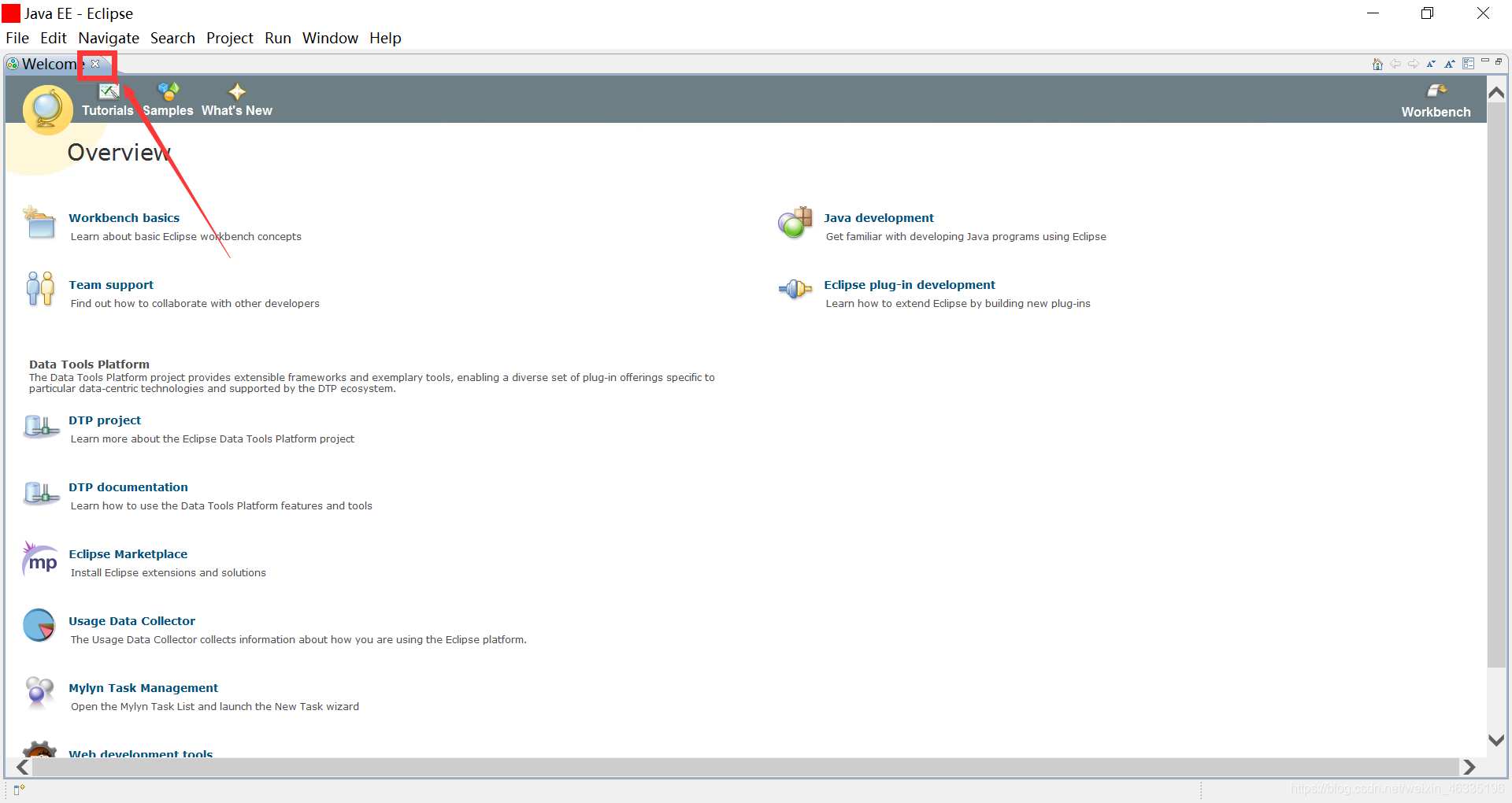Click the Samples label
Screen dimensions: 1512x803
168,111
